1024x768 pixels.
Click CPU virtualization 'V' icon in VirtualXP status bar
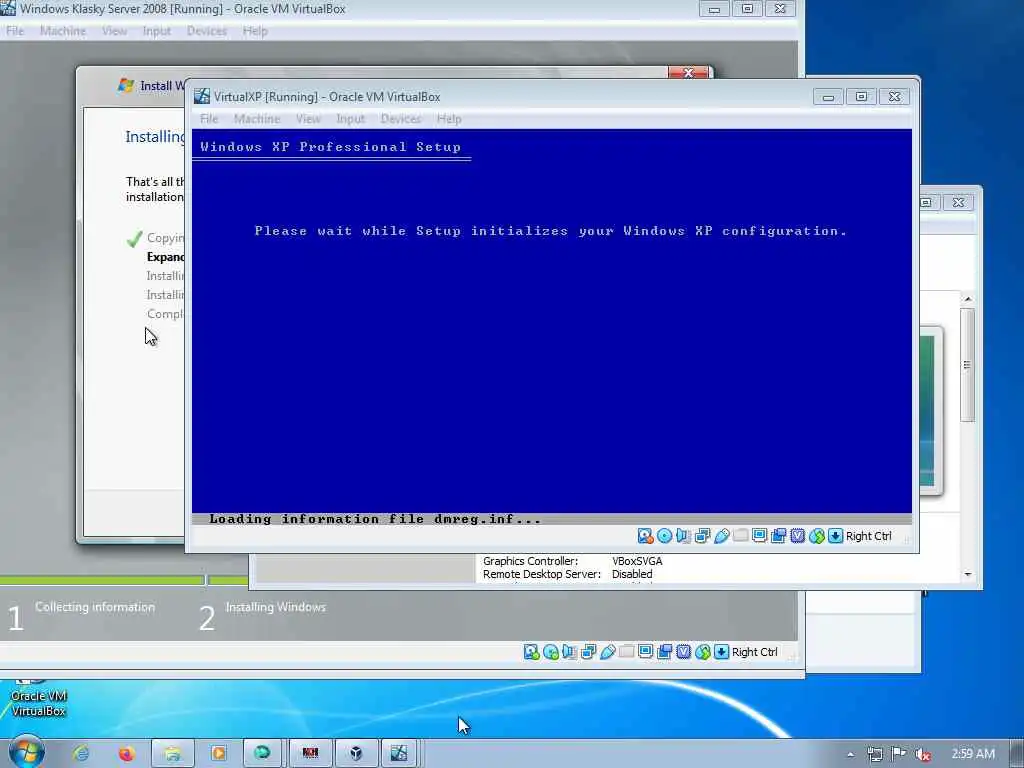797,536
